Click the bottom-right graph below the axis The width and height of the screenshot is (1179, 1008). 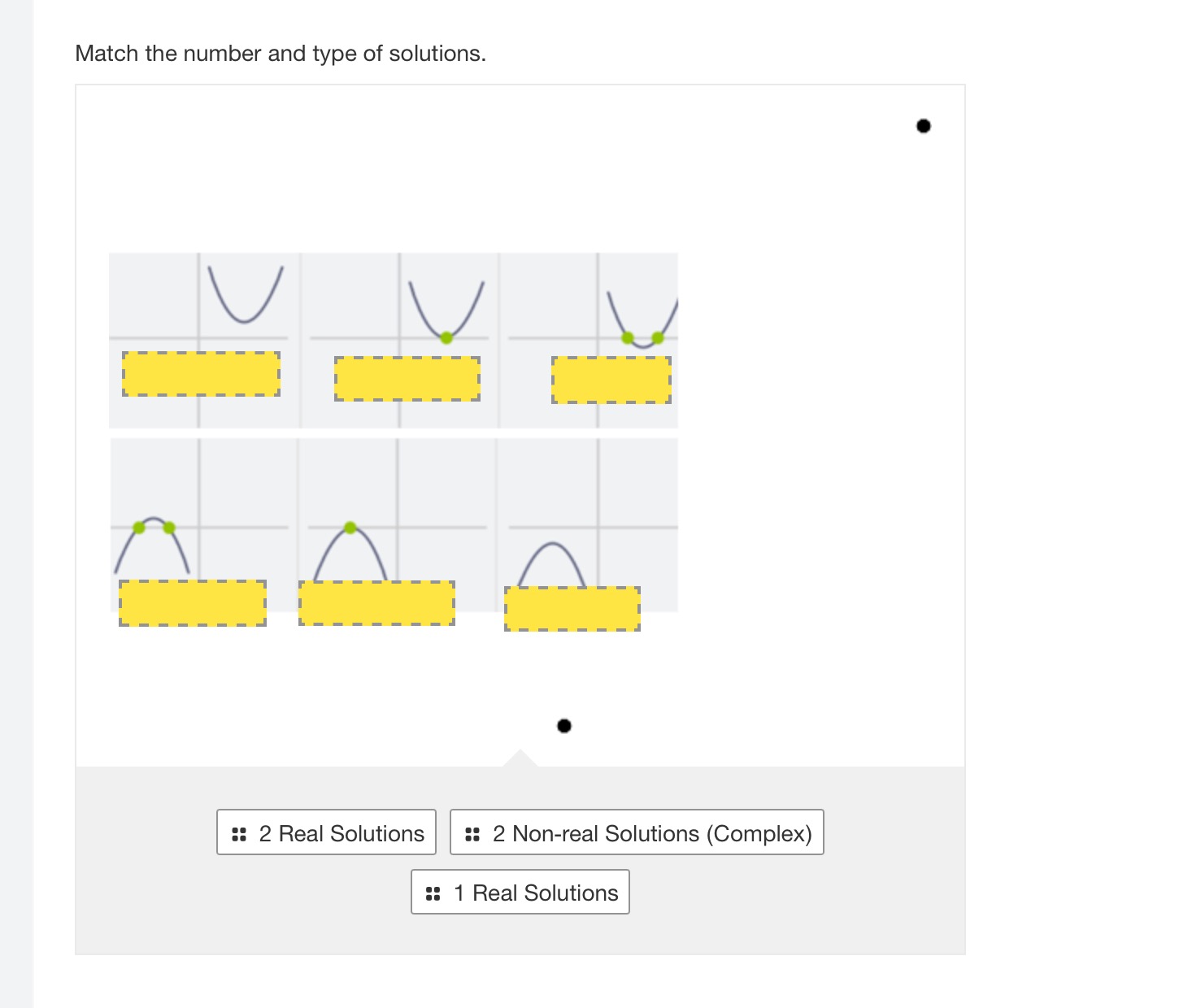[587, 525]
